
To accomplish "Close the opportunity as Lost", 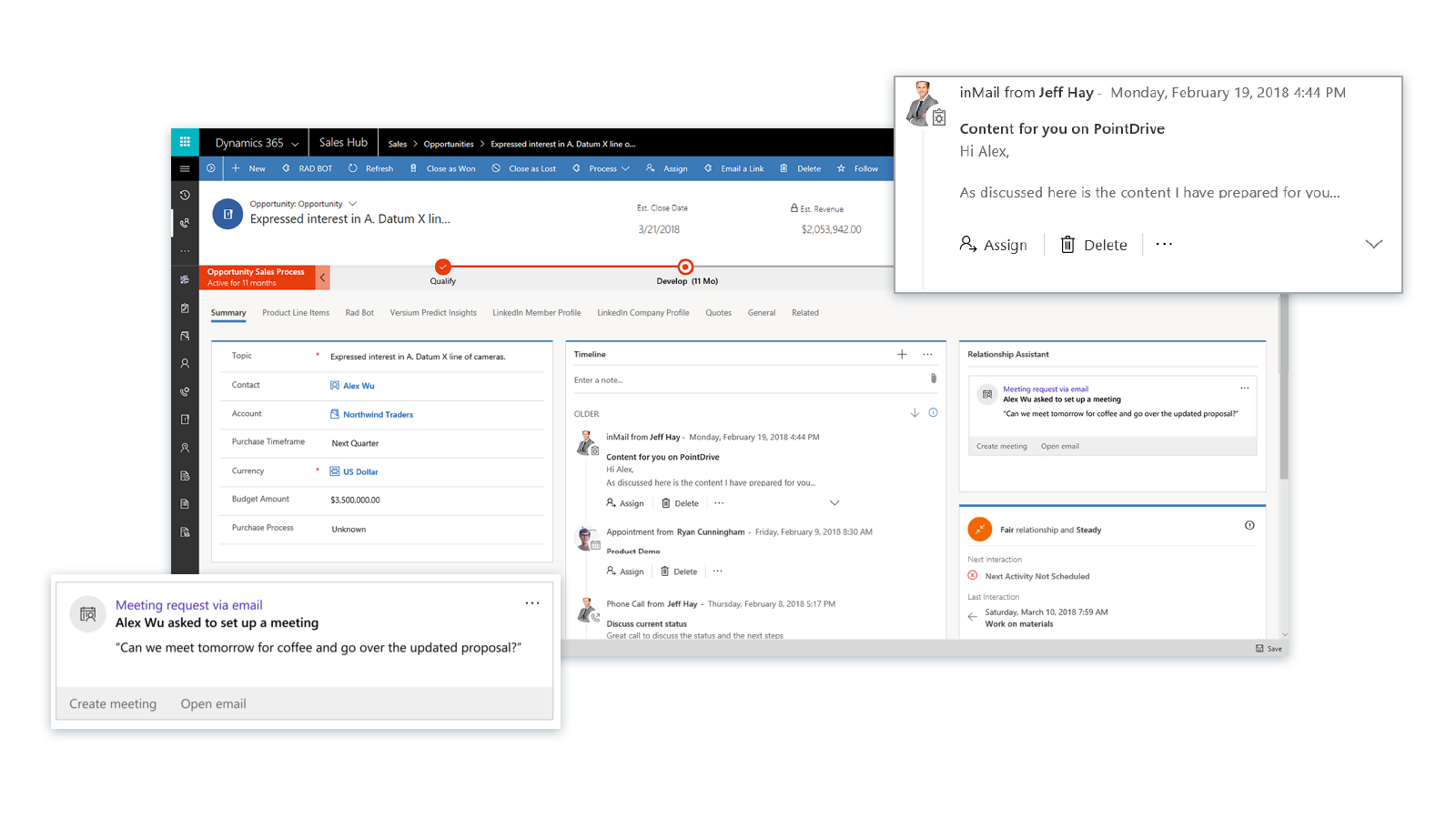I will click(x=523, y=168).
